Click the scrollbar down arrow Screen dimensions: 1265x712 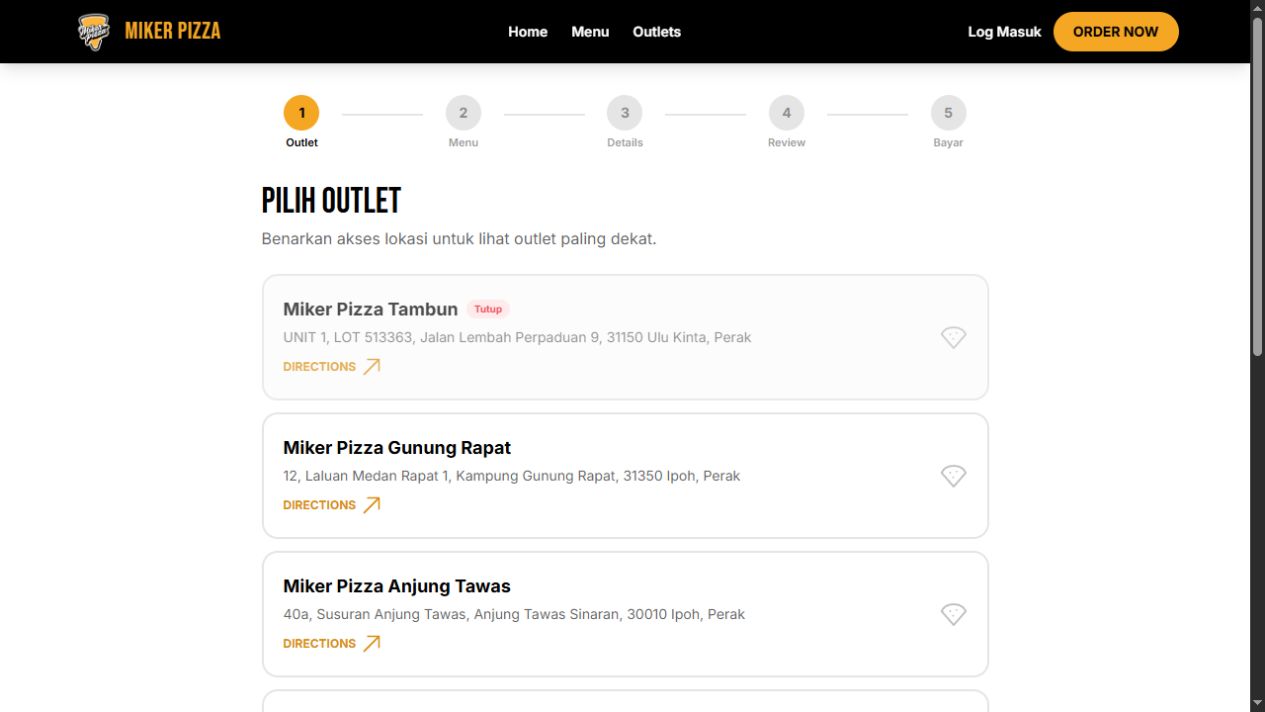coord(1258,704)
